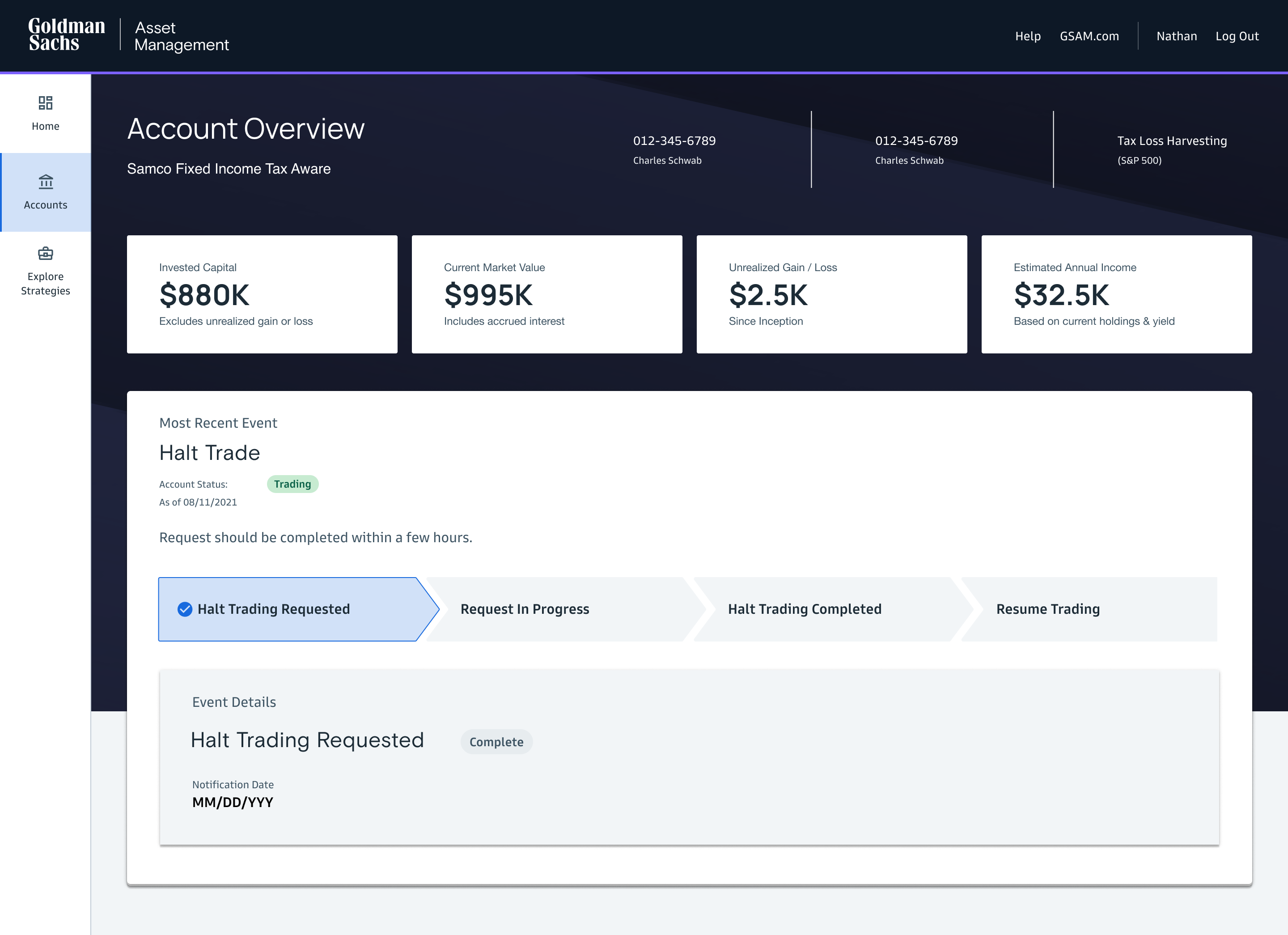Select the Home label in the sidebar
Screen dimensions: 1288x935
[x=46, y=126]
